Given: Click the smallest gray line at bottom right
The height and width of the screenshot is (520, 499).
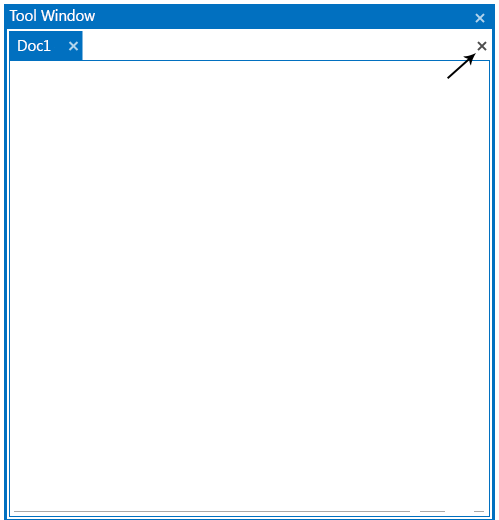Looking at the screenshot, I should (479, 511).
